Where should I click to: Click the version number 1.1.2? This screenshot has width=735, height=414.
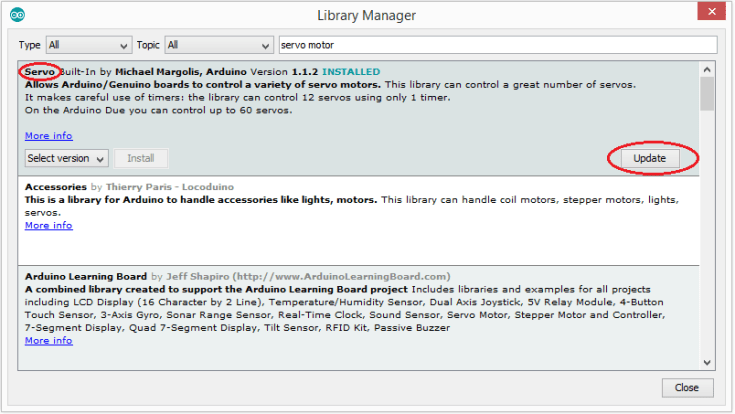tap(305, 72)
